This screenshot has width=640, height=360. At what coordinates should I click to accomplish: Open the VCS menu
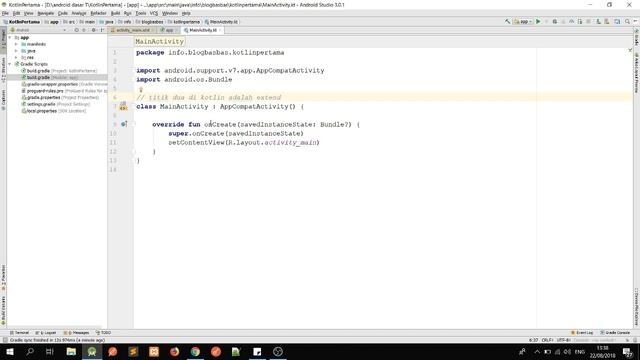point(153,13)
